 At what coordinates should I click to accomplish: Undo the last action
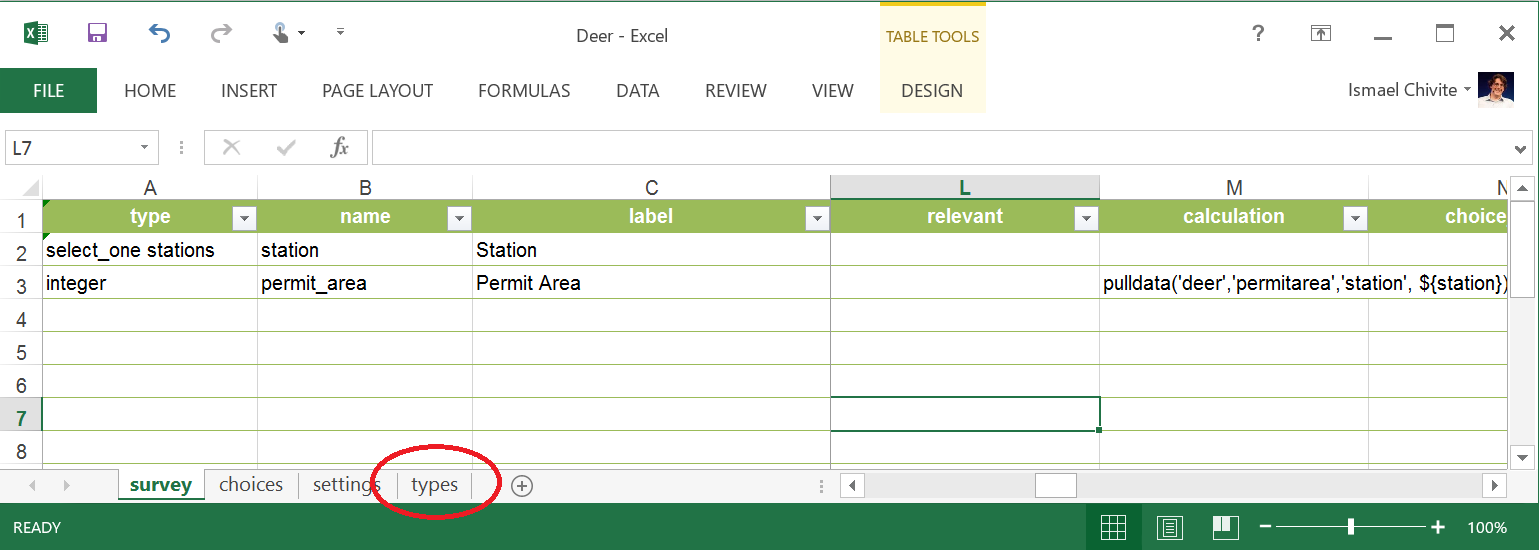click(159, 34)
